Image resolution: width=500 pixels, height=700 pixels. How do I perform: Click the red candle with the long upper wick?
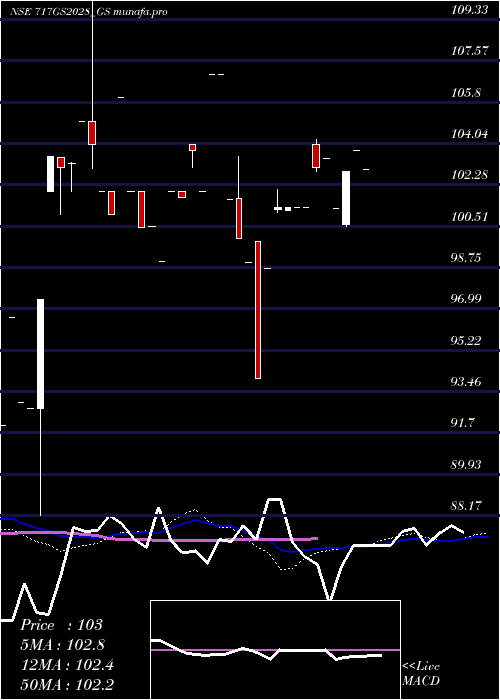(x=92, y=133)
